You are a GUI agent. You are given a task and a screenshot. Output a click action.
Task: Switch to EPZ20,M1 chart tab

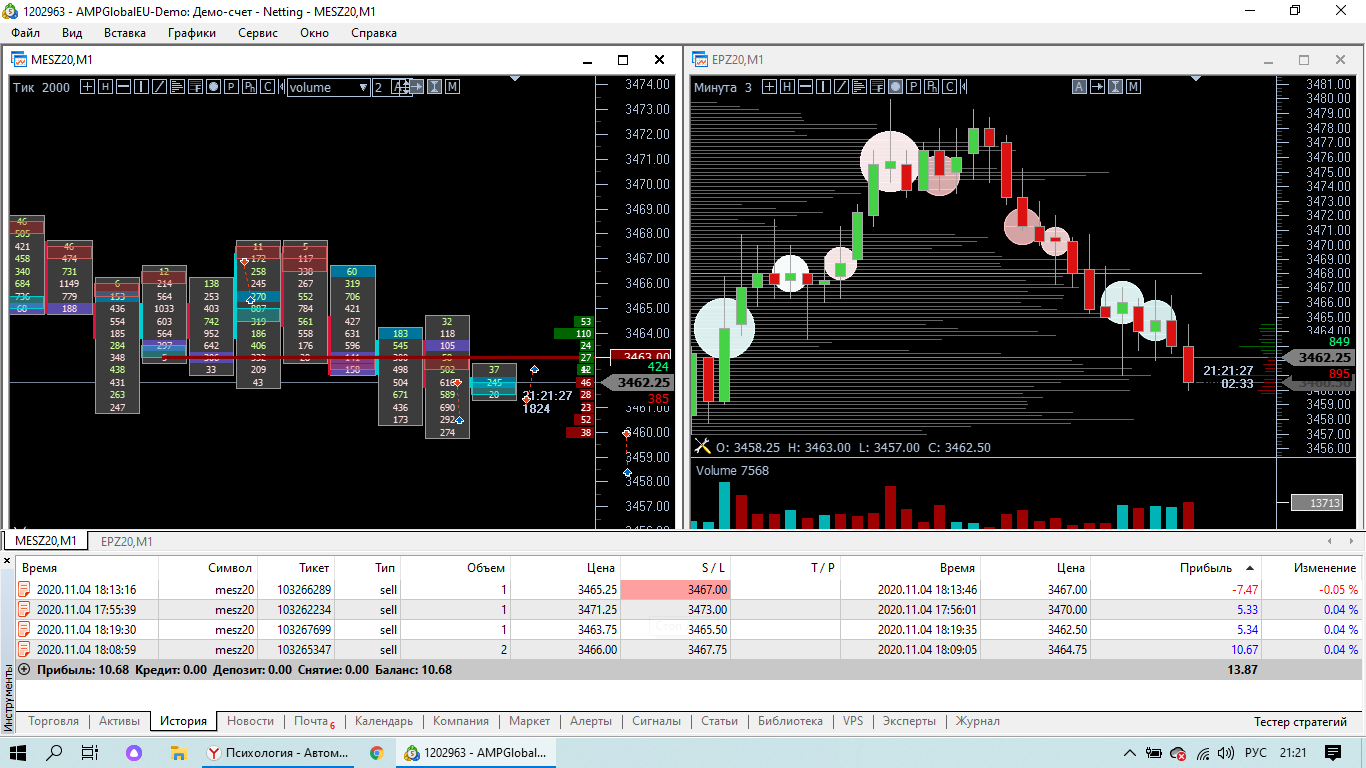pos(126,541)
